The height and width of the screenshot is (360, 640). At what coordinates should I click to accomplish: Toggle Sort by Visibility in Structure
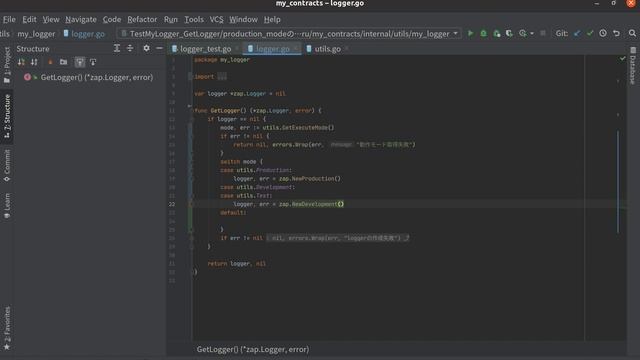21,62
